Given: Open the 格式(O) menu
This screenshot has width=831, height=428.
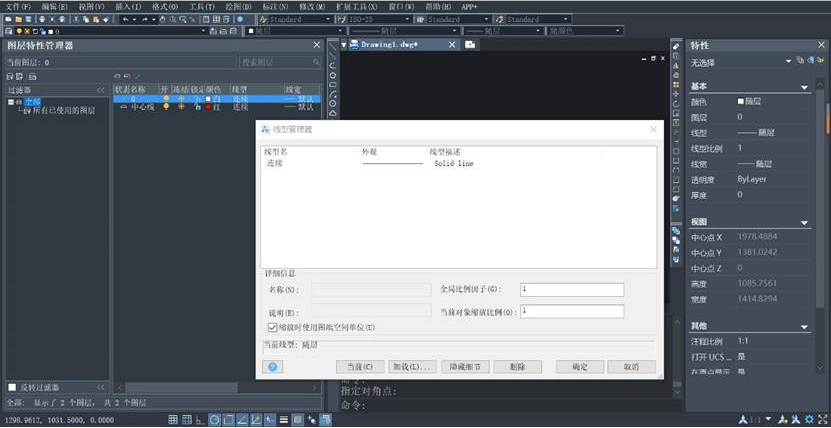Looking at the screenshot, I should point(165,7).
